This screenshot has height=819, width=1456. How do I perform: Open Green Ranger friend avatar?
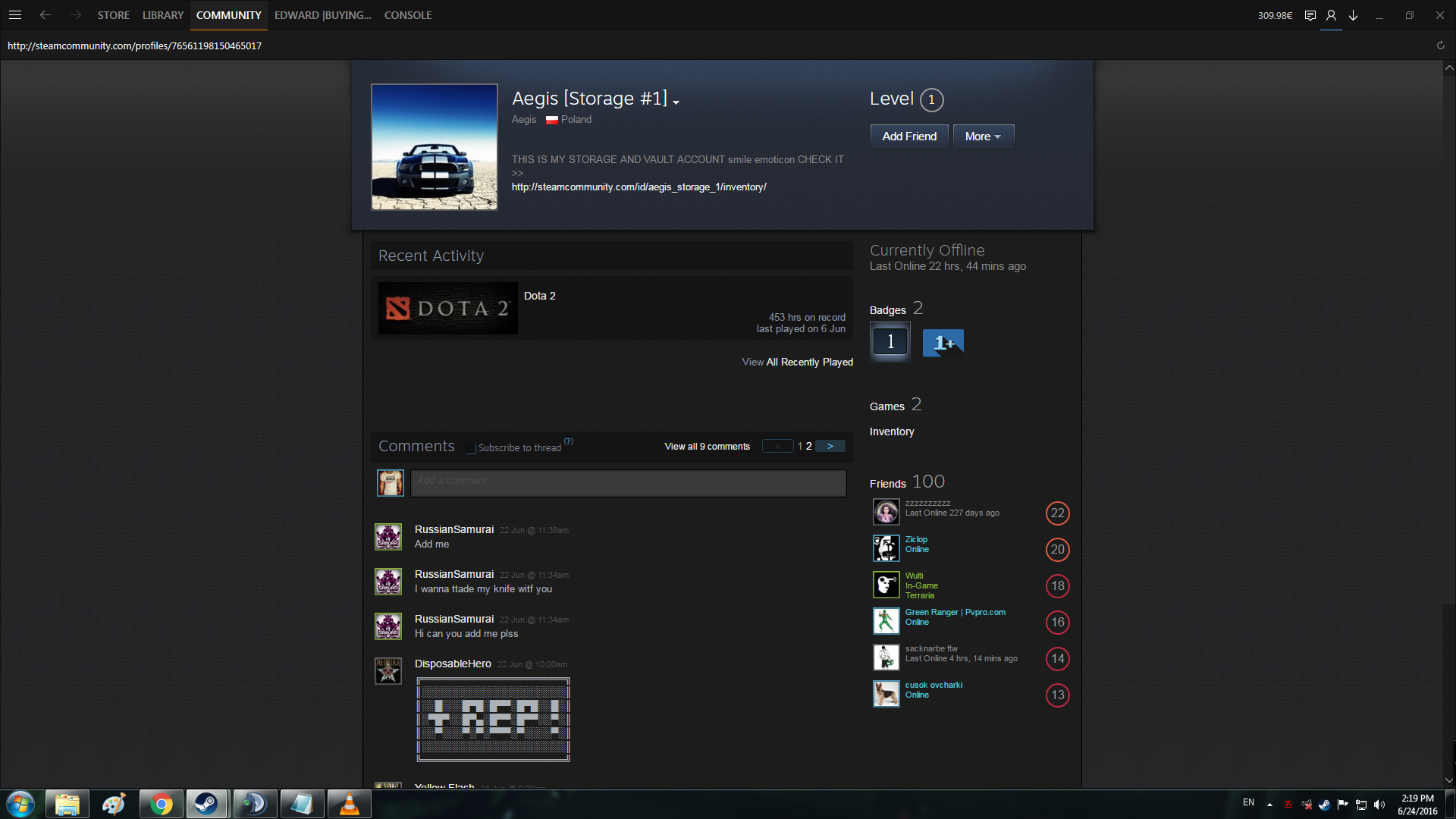tap(886, 621)
